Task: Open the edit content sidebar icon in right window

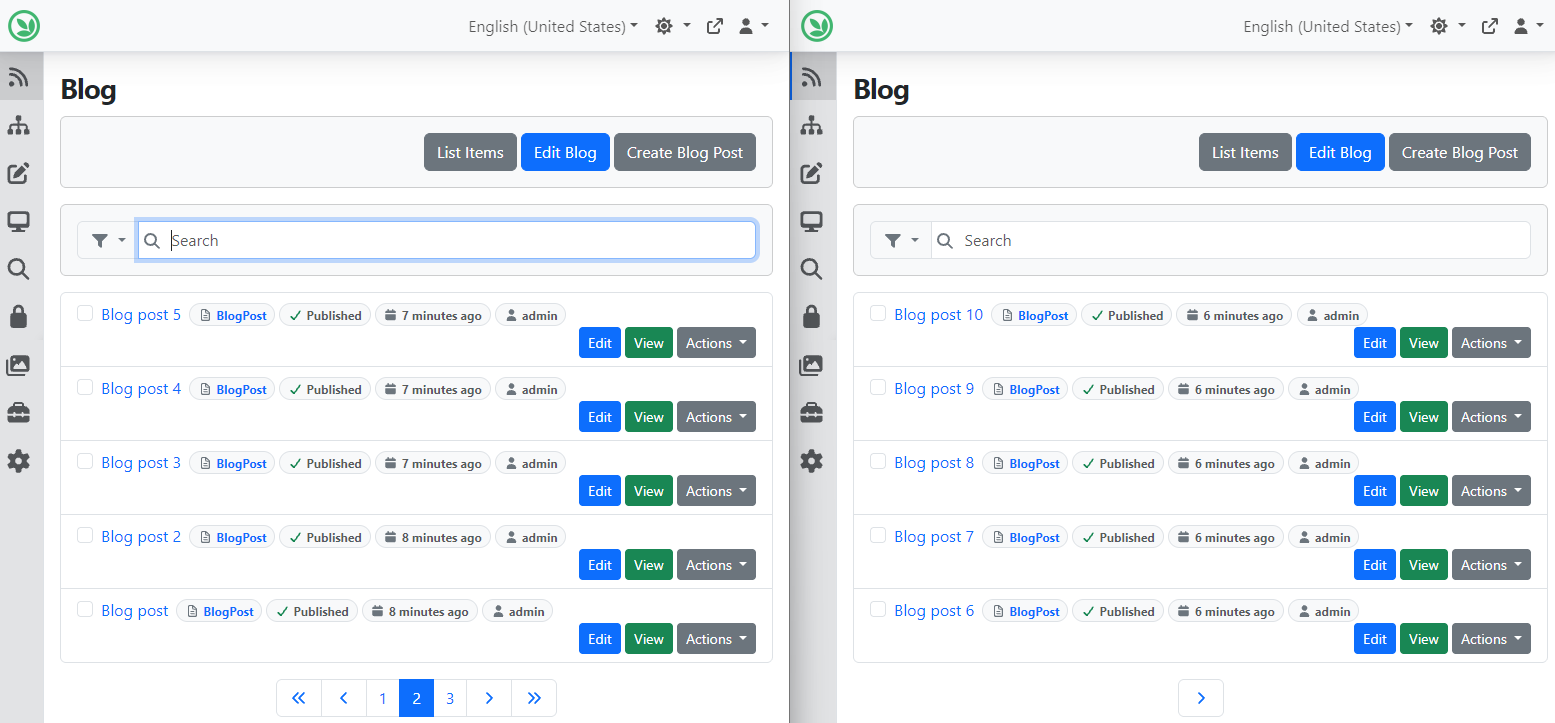Action: (812, 173)
